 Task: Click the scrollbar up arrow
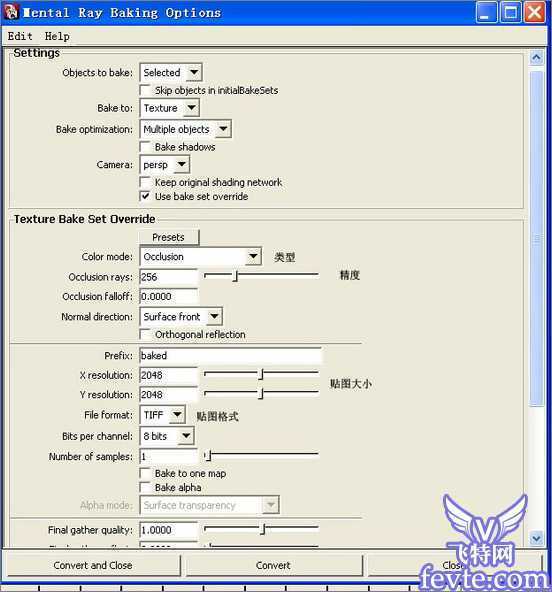(537, 58)
